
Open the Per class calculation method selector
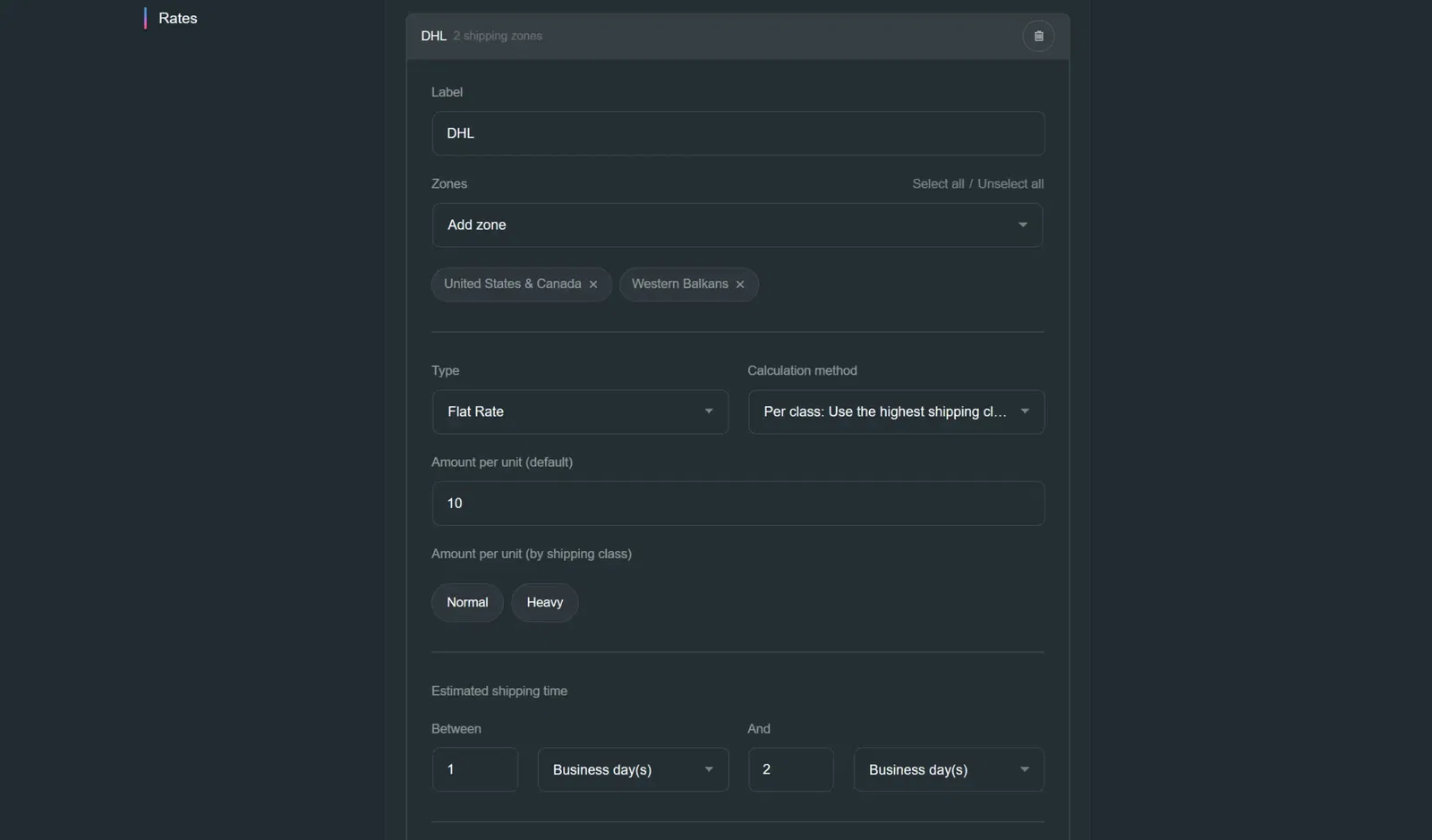[895, 412]
